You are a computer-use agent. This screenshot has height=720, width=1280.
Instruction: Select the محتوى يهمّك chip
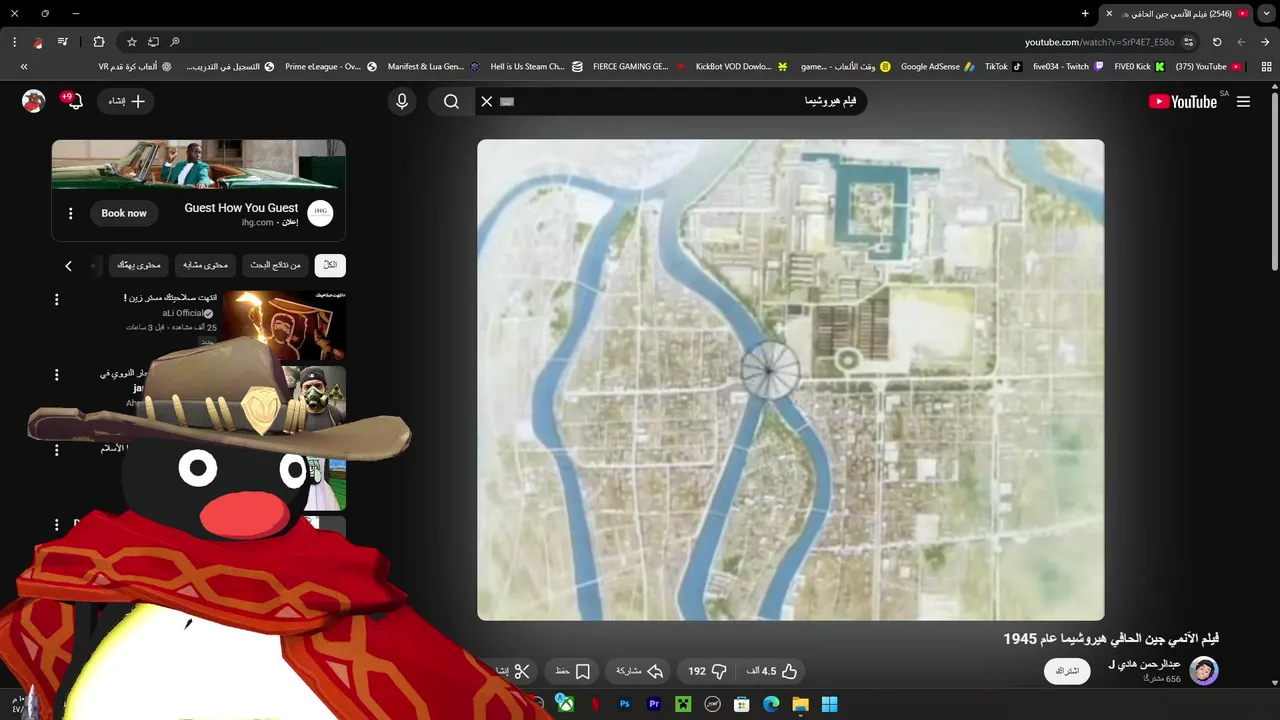[139, 265]
